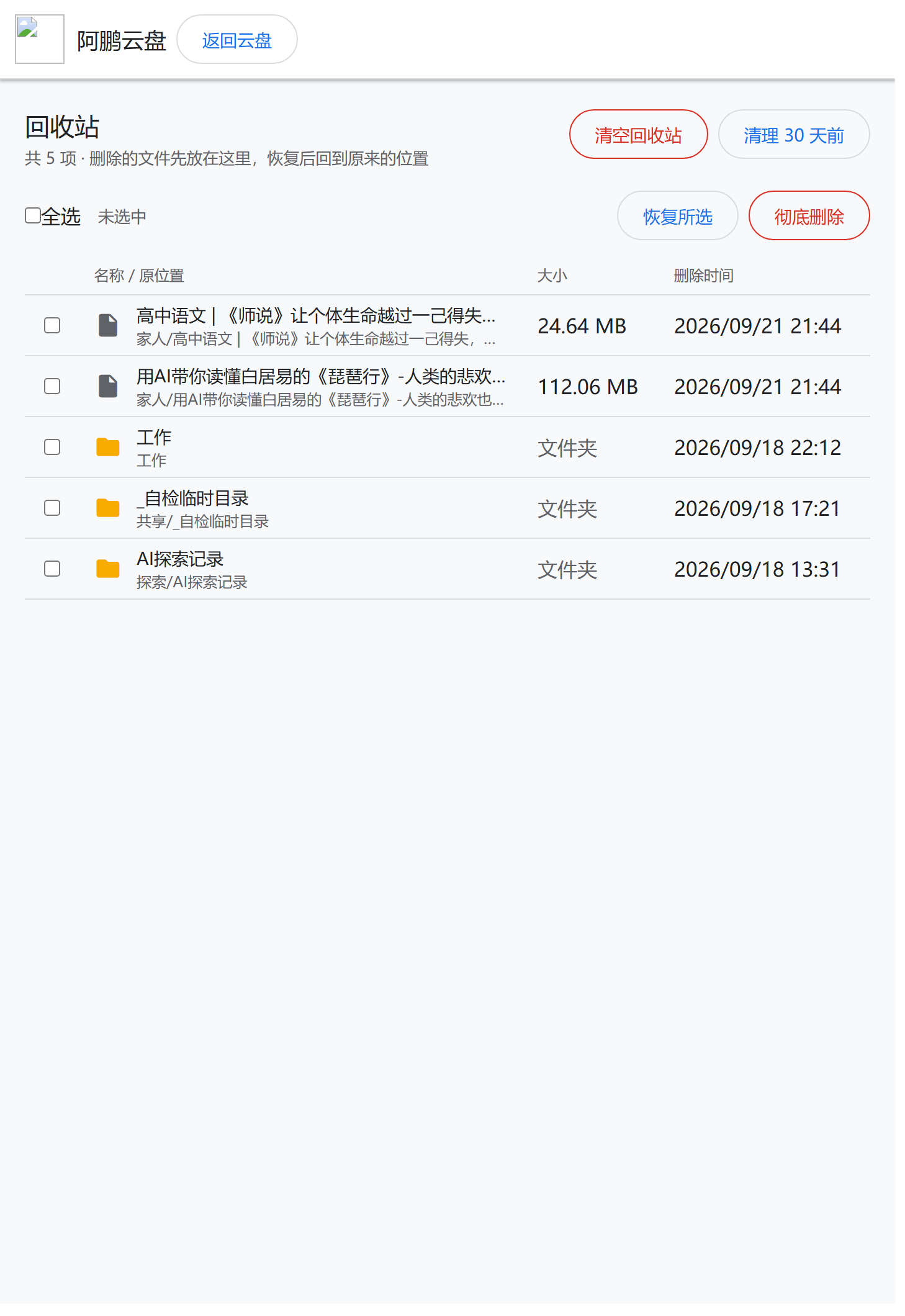This screenshot has height=1316, width=905.
Task: Click the 彻底删除 button
Action: coord(809,215)
